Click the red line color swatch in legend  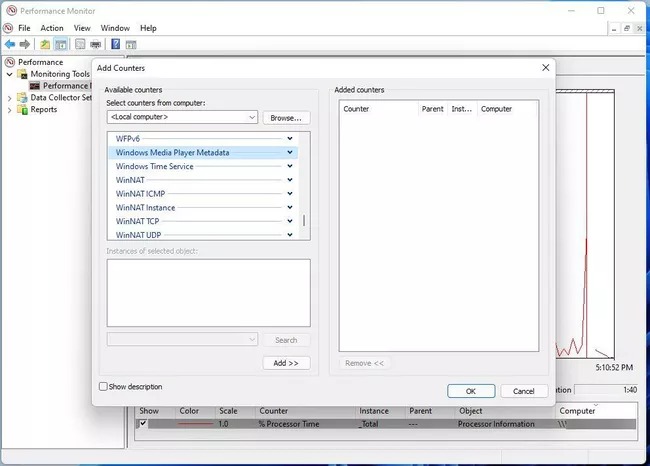tap(195, 424)
